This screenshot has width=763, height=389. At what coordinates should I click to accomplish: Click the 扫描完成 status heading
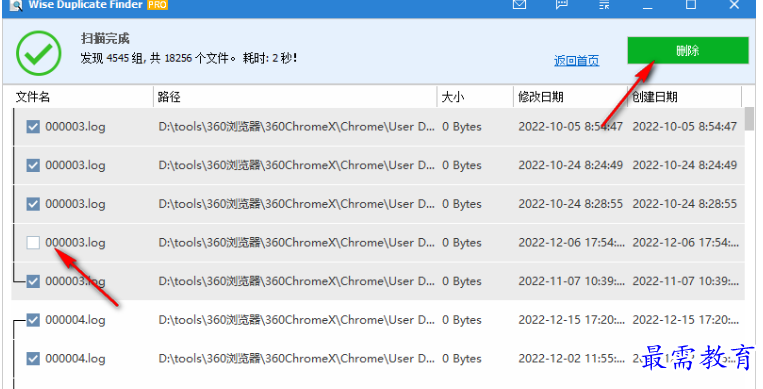105,38
